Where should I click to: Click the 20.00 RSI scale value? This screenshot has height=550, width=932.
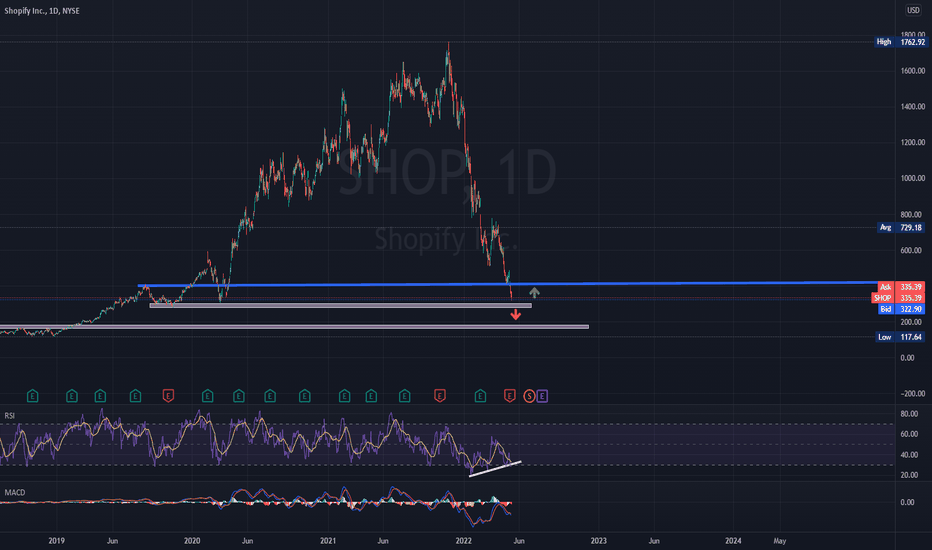tap(909, 475)
